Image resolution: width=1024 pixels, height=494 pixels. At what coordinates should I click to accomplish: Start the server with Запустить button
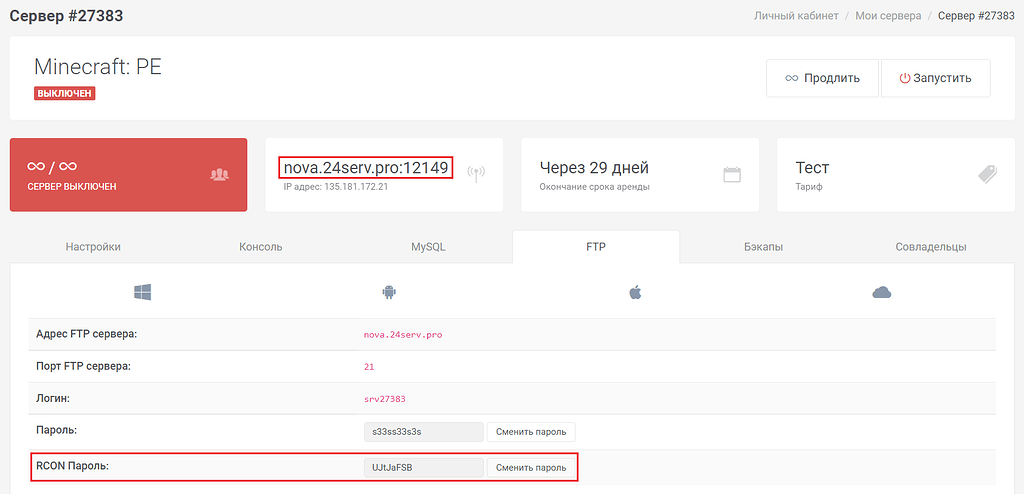[935, 78]
